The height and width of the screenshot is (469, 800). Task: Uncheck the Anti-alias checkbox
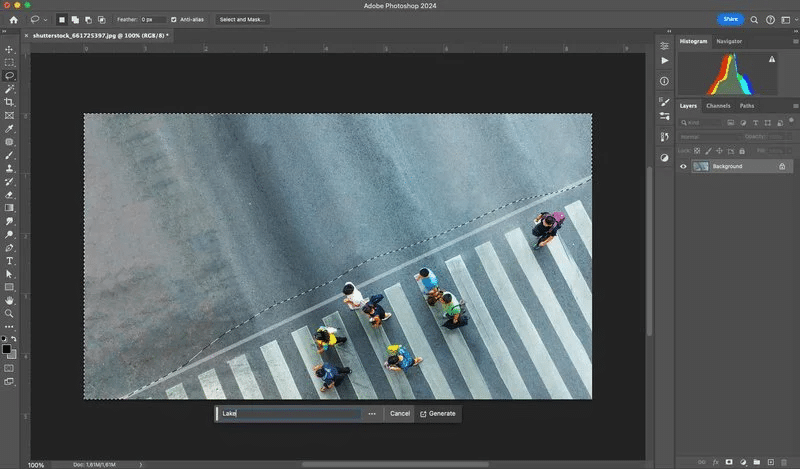pyautogui.click(x=174, y=19)
